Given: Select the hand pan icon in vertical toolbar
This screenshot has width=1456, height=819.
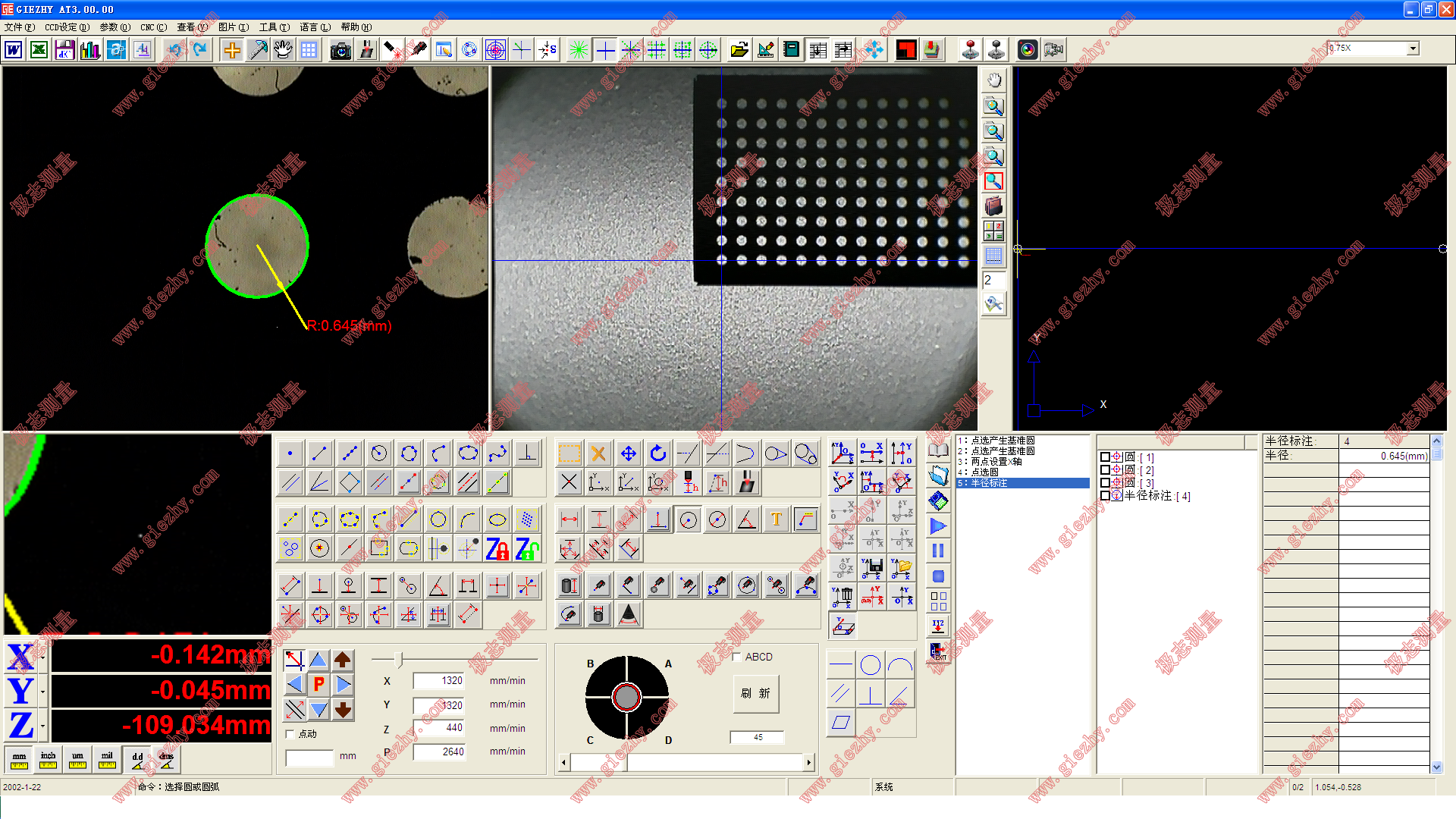Looking at the screenshot, I should tap(993, 80).
